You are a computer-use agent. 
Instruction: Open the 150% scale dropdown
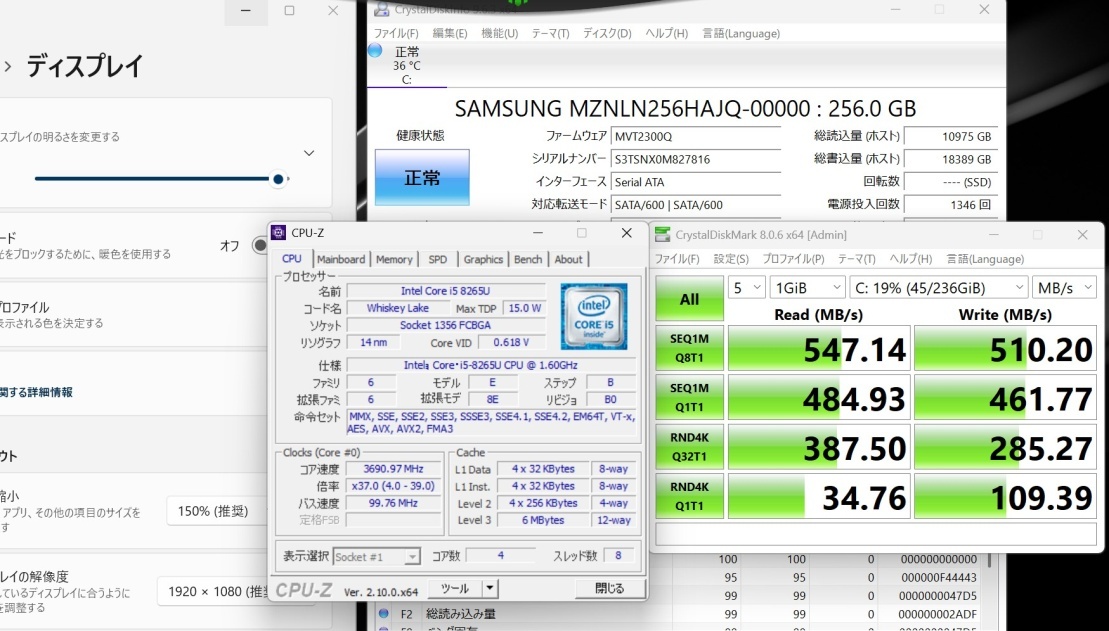tap(217, 511)
